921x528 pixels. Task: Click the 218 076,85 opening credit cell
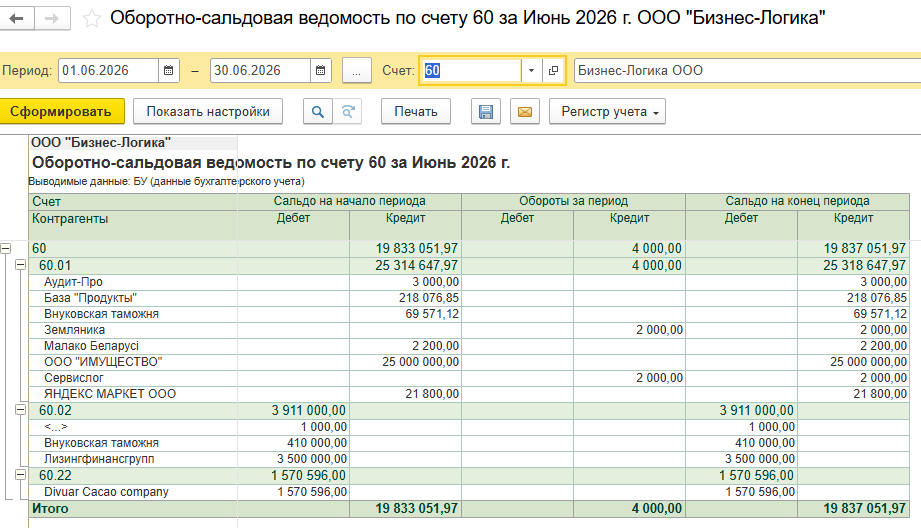(x=429, y=298)
